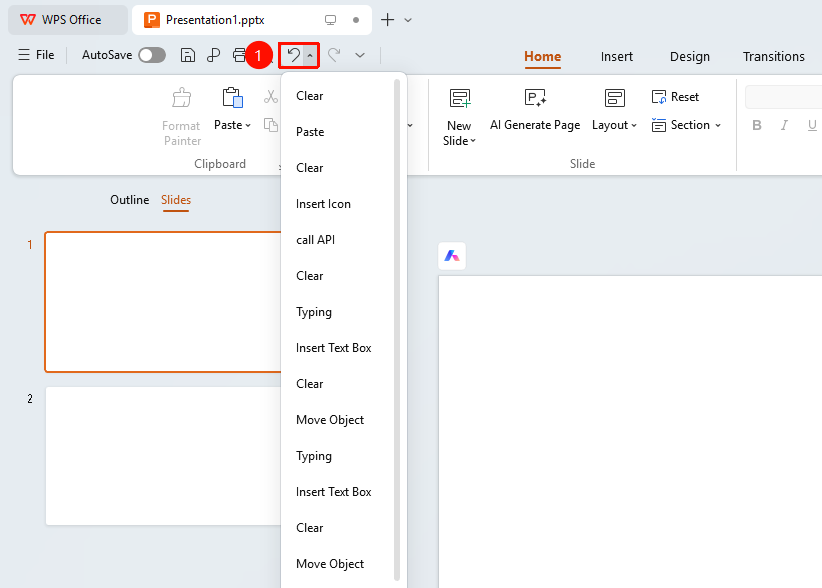Click the Export to PDF icon
822x588 pixels.
pos(213,55)
